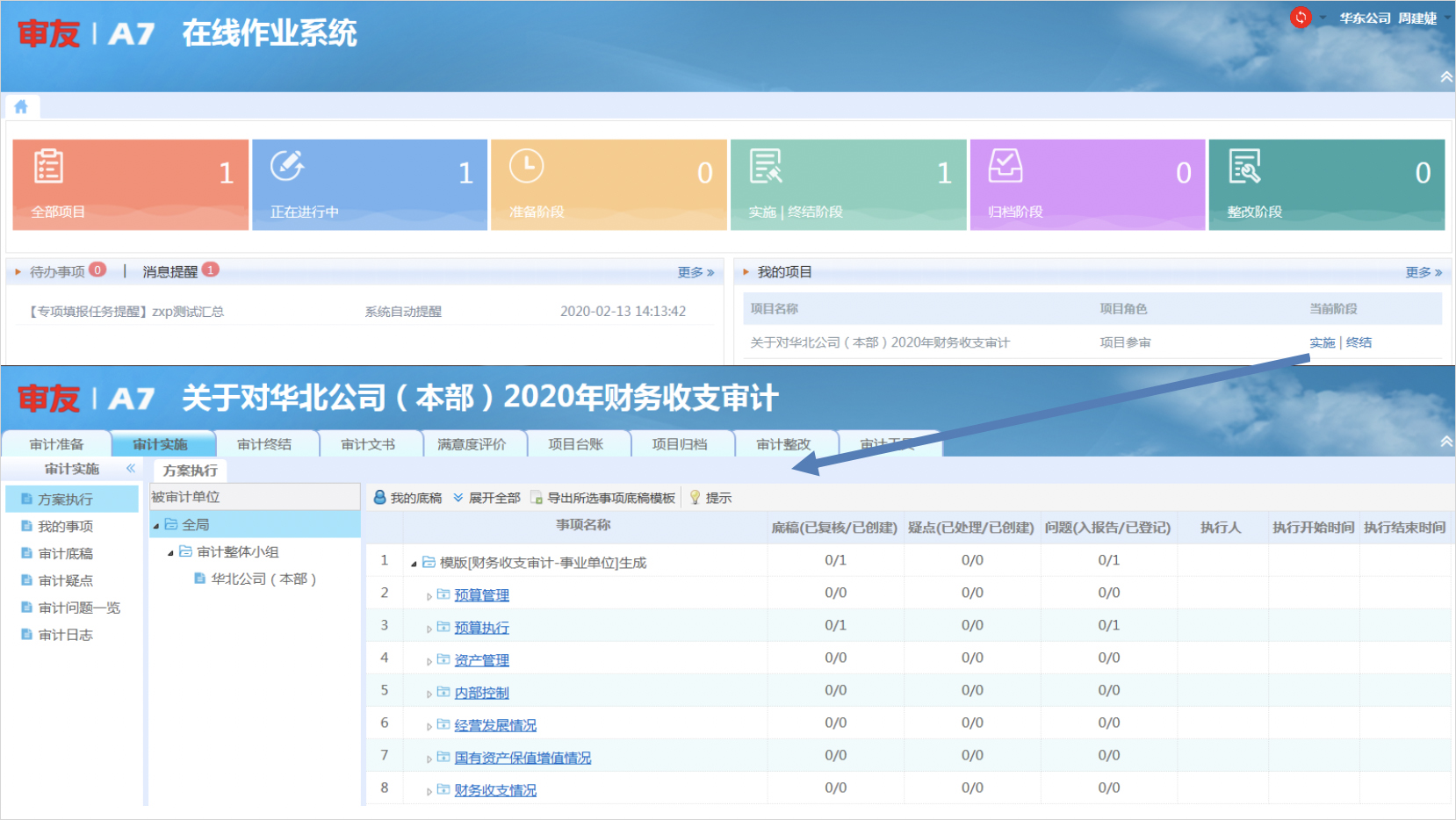
Task: Expand the 预算管理 tree row
Action: (x=429, y=596)
